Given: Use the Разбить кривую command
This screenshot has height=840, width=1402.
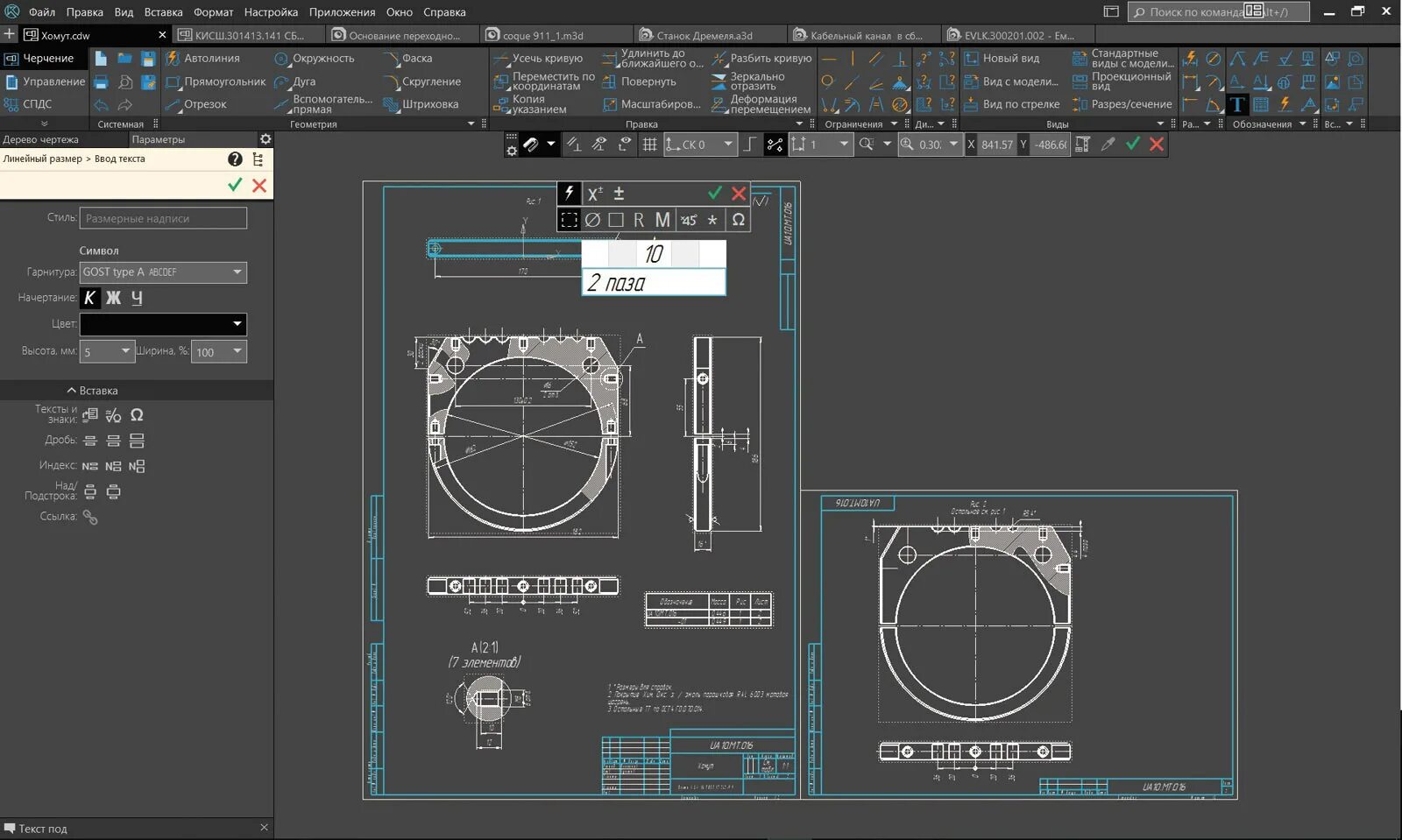Looking at the screenshot, I should tap(761, 58).
